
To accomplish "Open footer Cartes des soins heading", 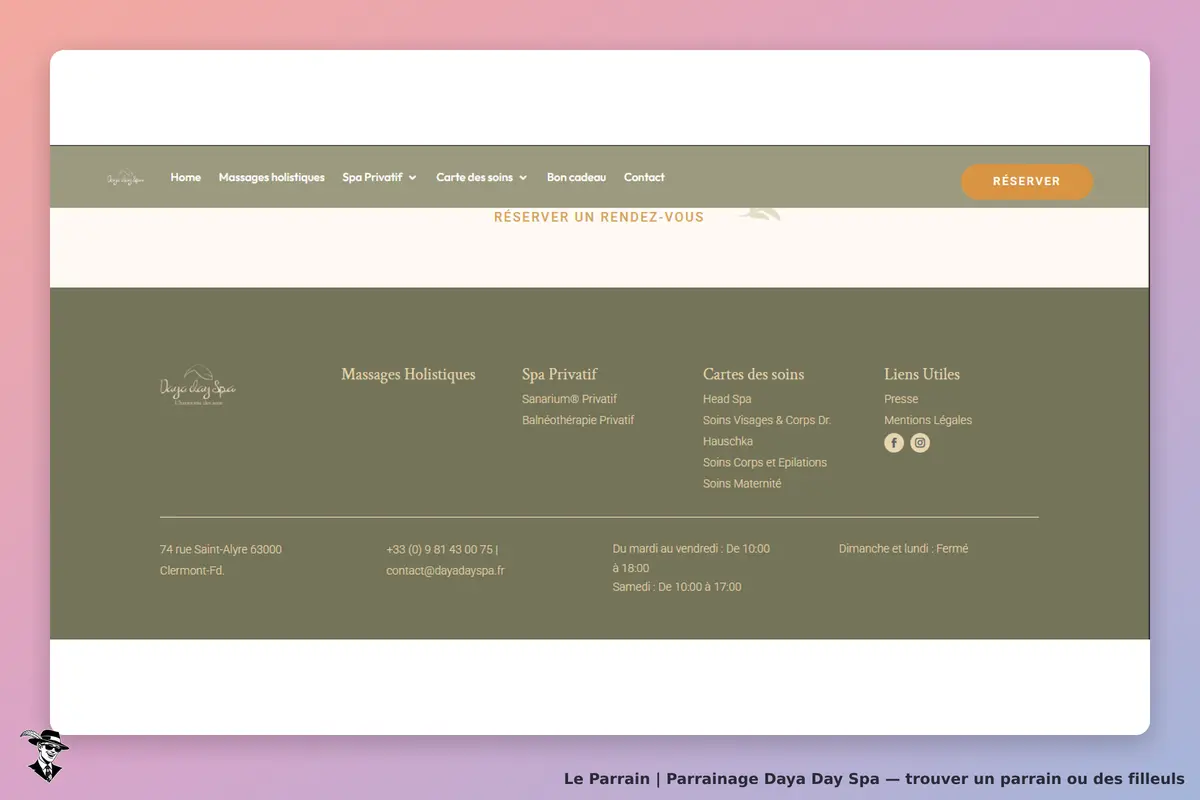I will 753,374.
